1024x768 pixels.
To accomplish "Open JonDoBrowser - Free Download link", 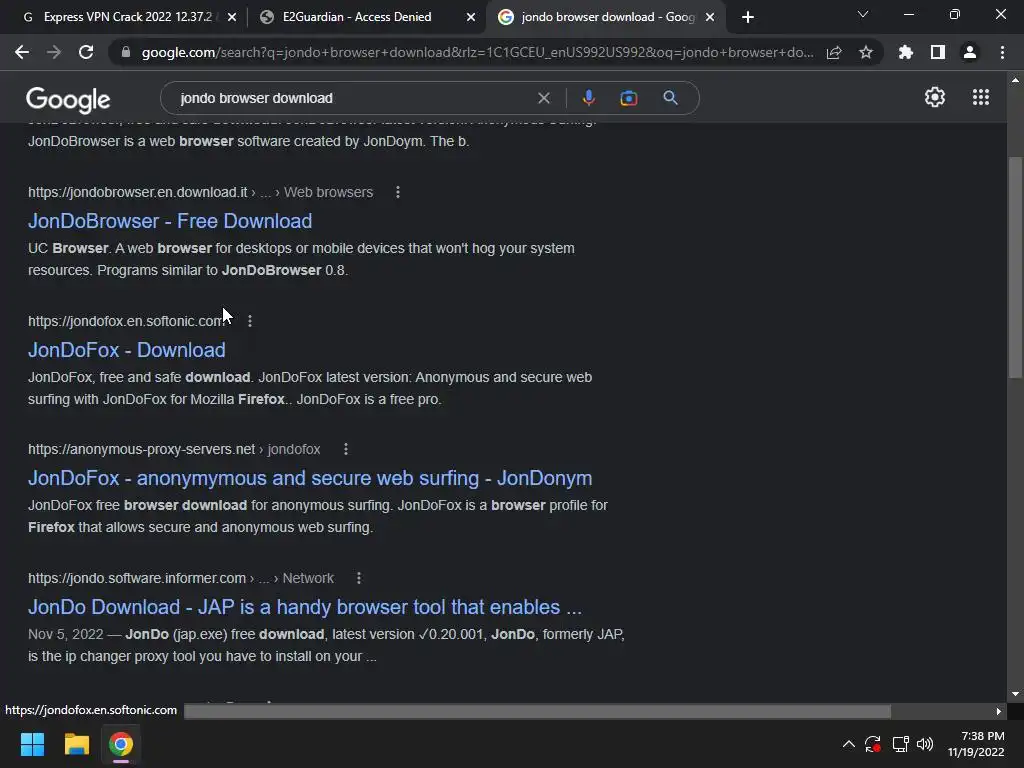I will (170, 221).
